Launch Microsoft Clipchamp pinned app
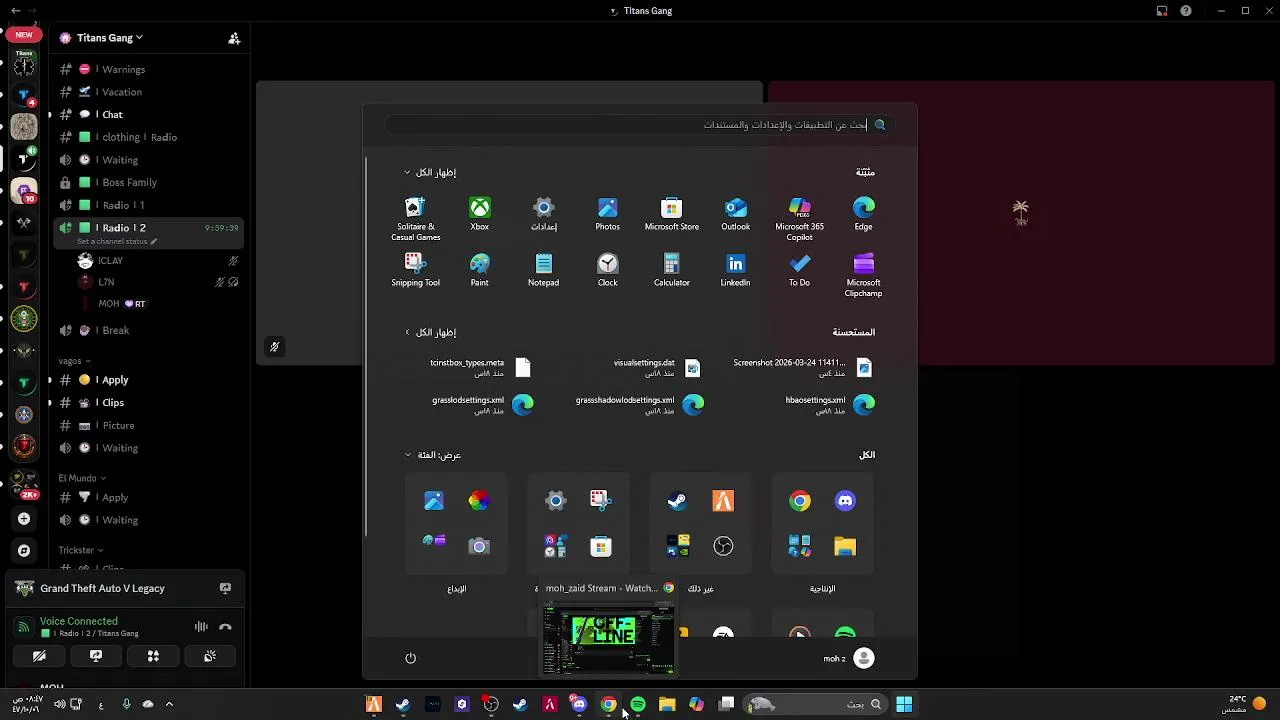The image size is (1280, 720). [864, 275]
